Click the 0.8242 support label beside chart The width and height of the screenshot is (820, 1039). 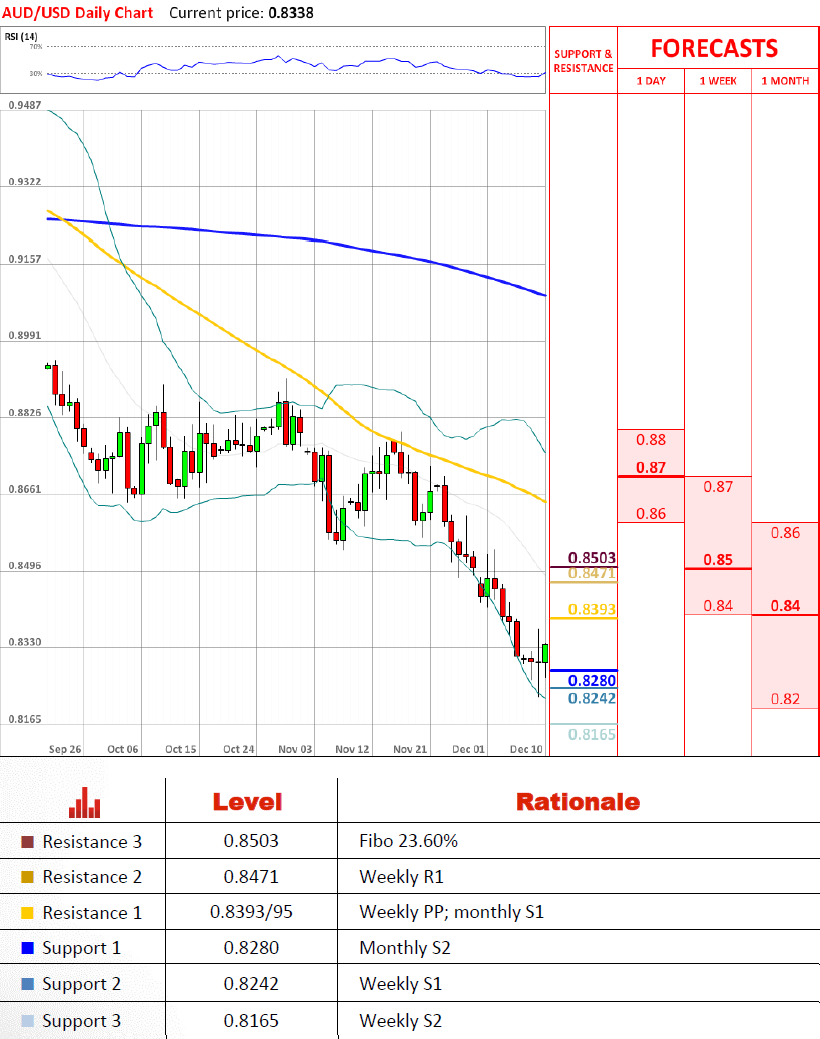[591, 698]
